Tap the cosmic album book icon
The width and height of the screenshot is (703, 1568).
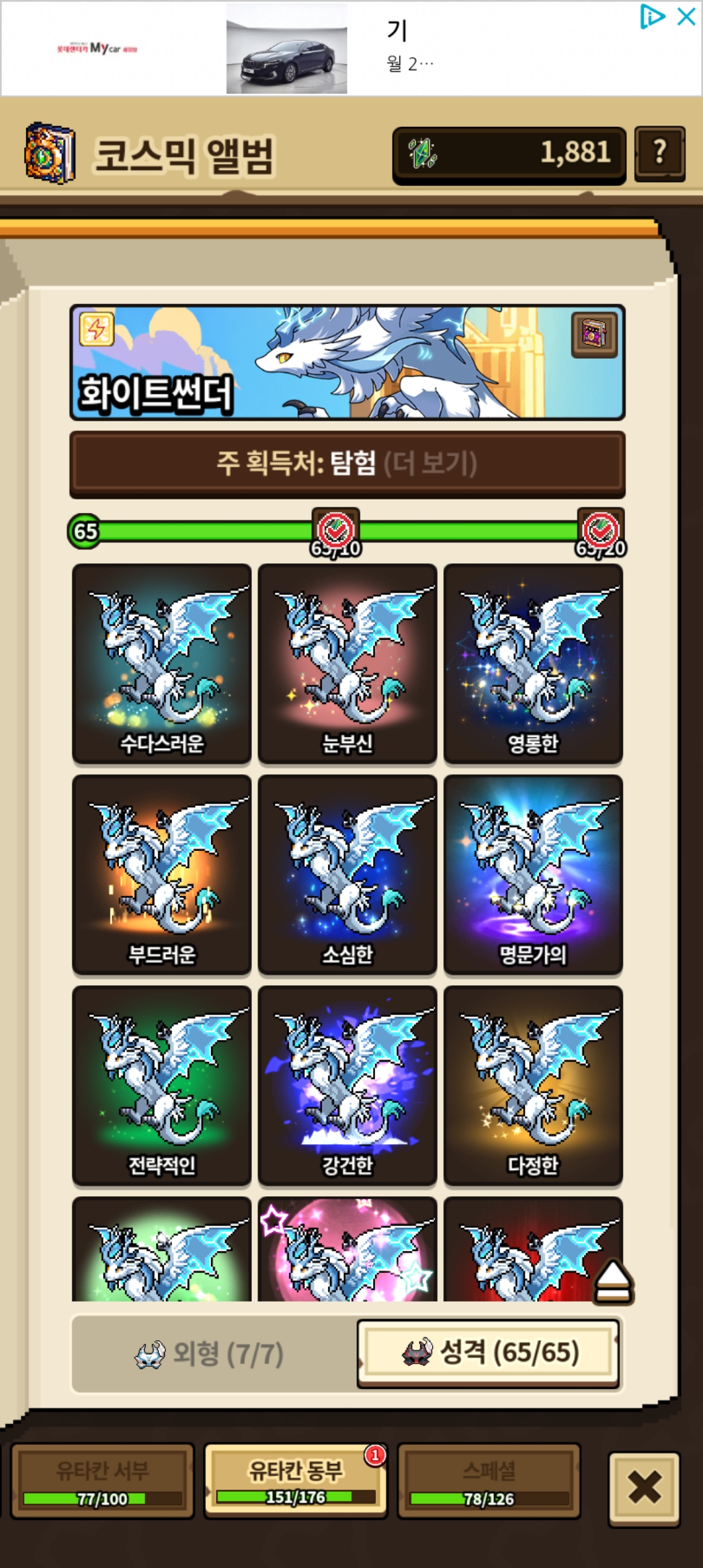point(50,154)
